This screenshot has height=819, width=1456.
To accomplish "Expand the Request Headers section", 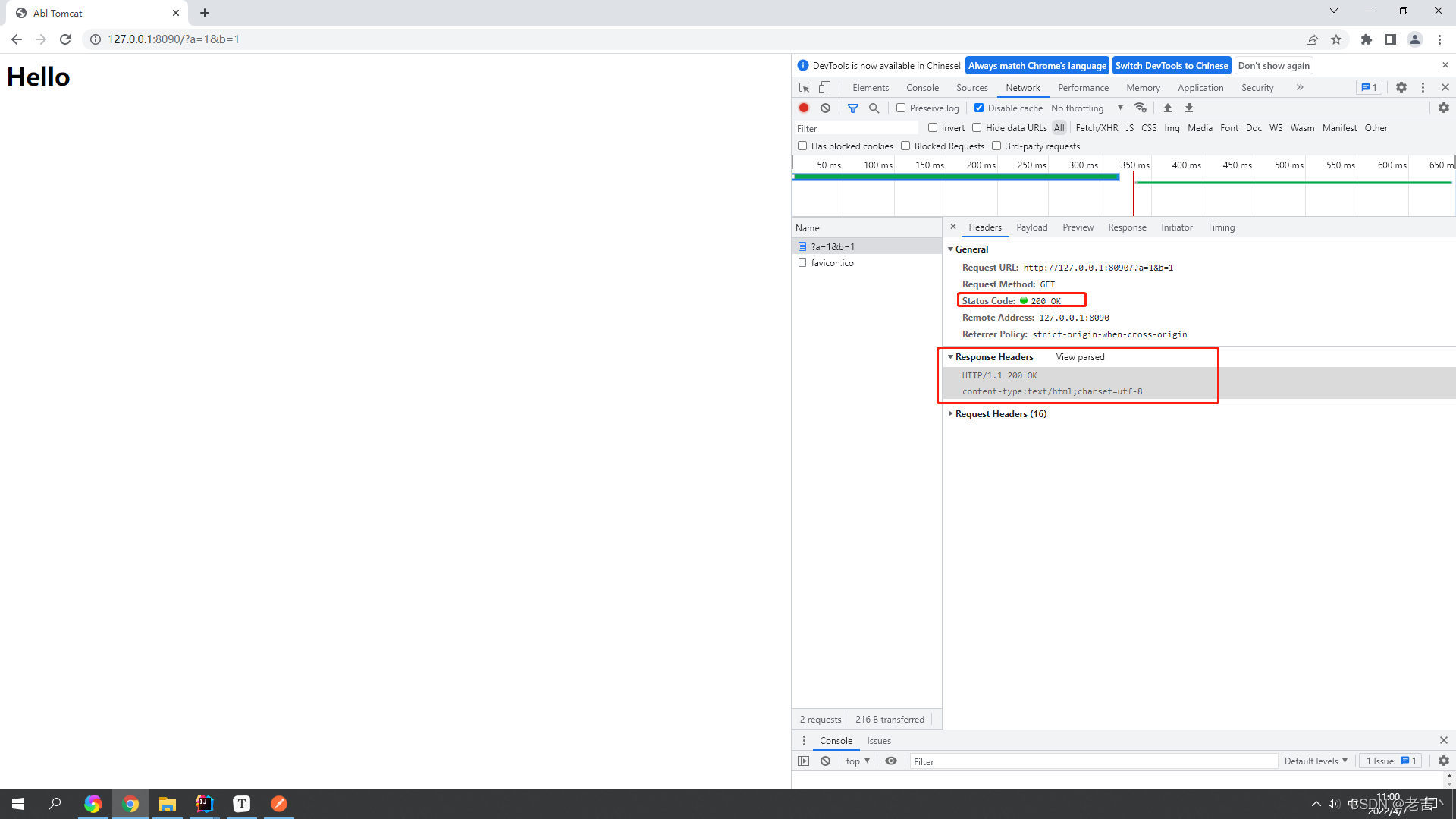I will pos(999,413).
